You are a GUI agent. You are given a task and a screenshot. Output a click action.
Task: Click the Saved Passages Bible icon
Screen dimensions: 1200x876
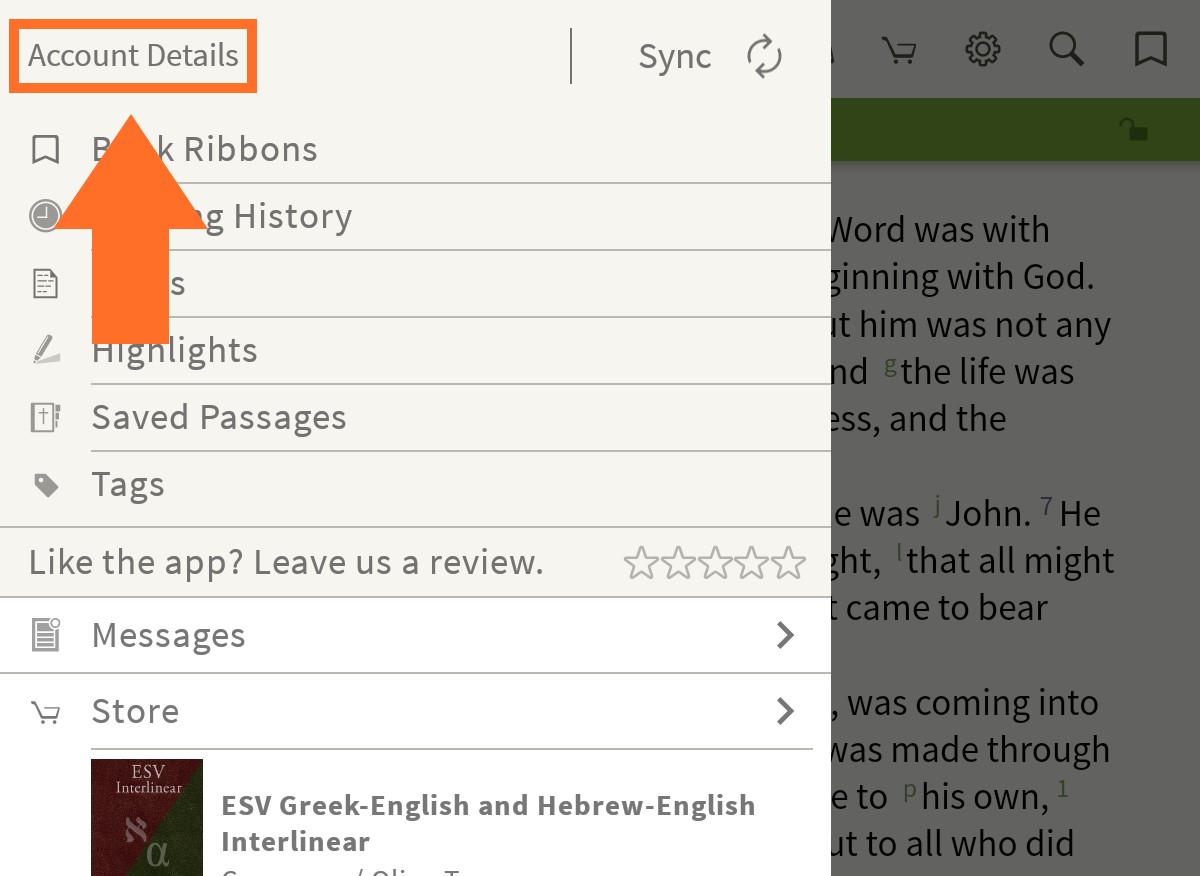(x=45, y=418)
